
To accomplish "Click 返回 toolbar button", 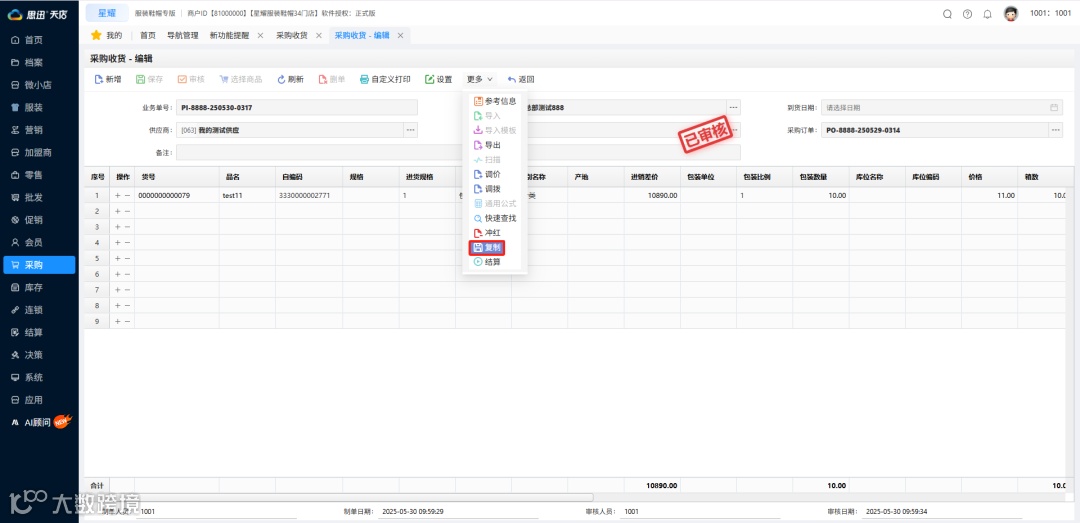I will click(521, 79).
